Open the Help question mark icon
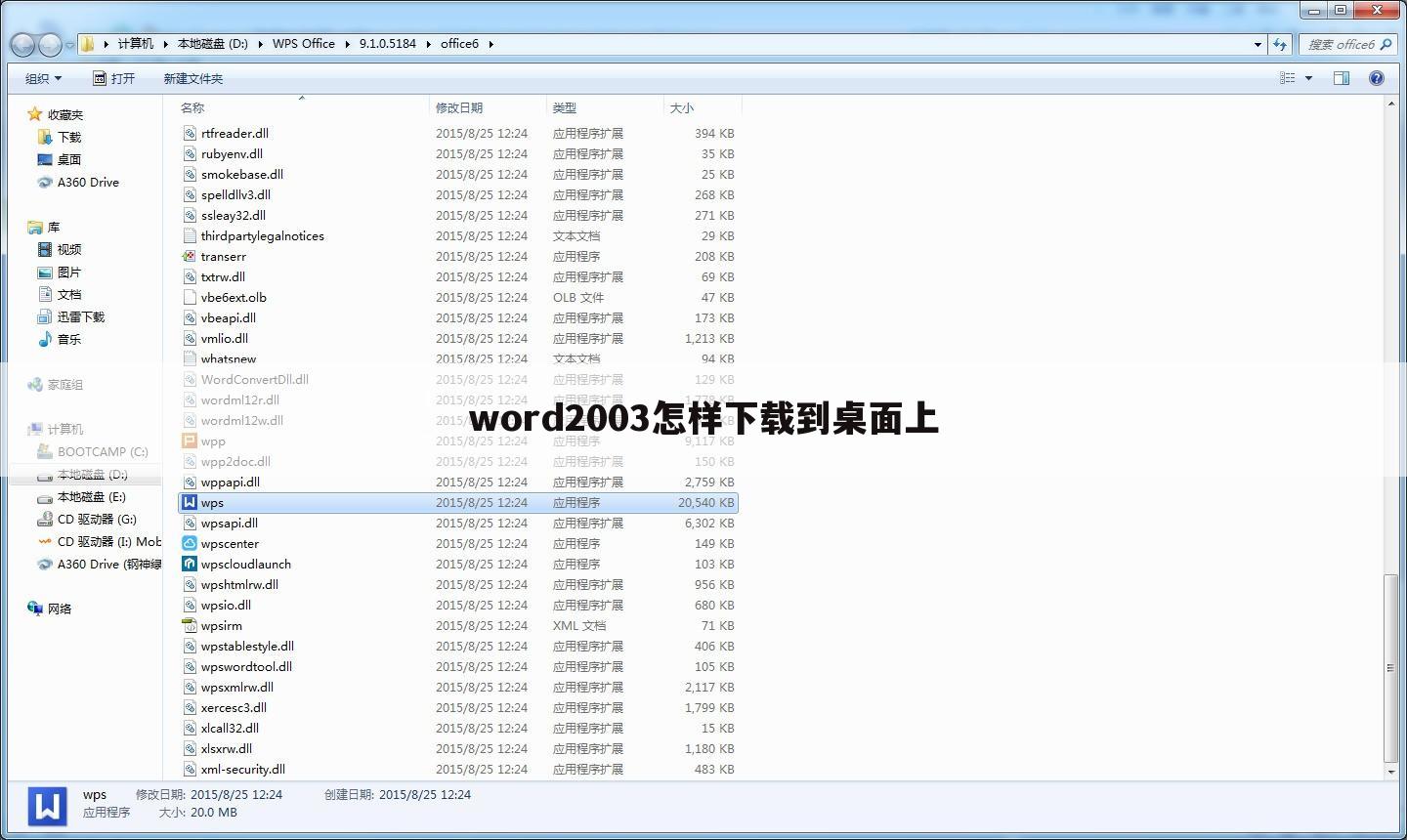The image size is (1407, 840). click(1377, 78)
